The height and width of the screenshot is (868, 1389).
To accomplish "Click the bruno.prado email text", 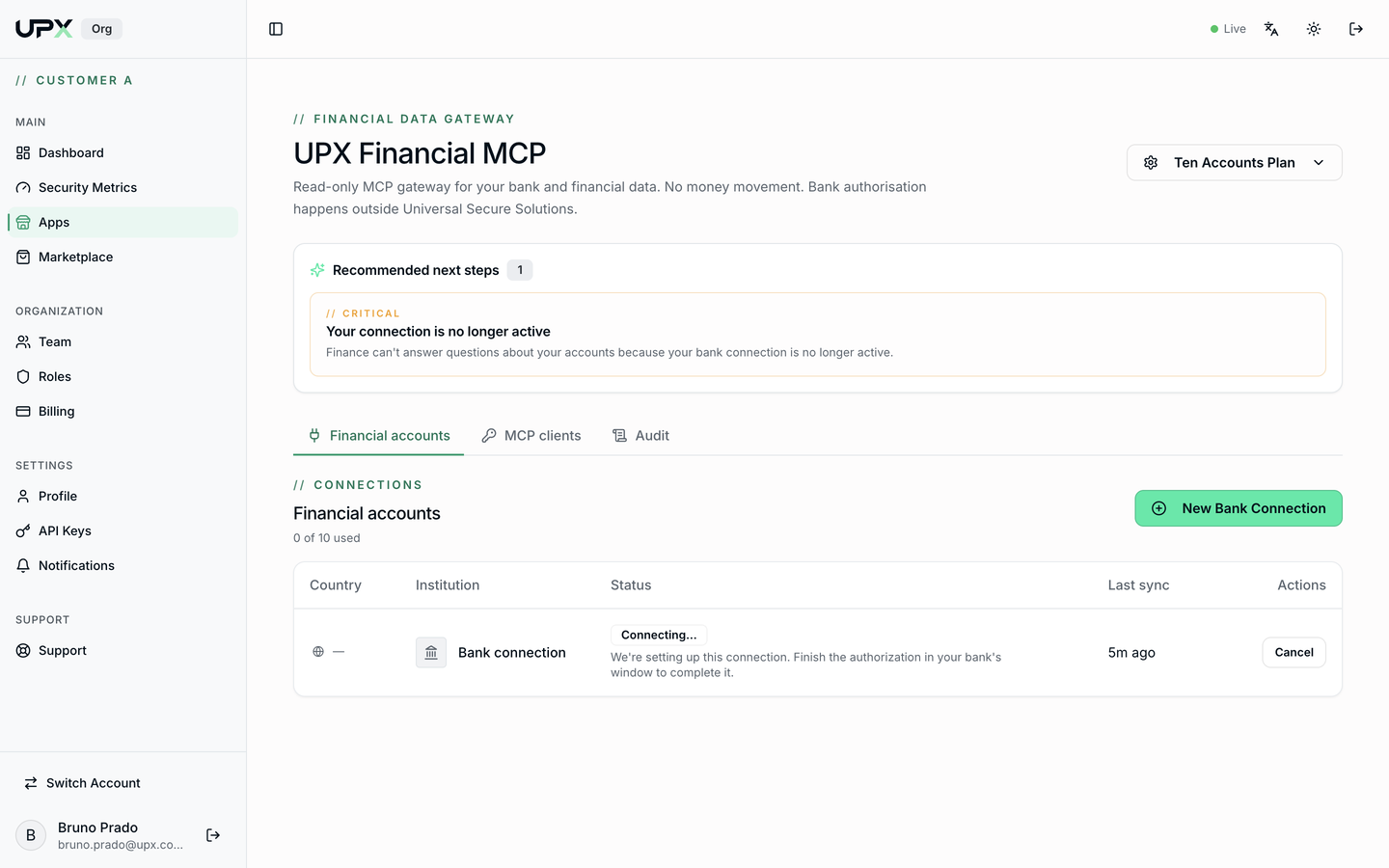I will (x=121, y=845).
